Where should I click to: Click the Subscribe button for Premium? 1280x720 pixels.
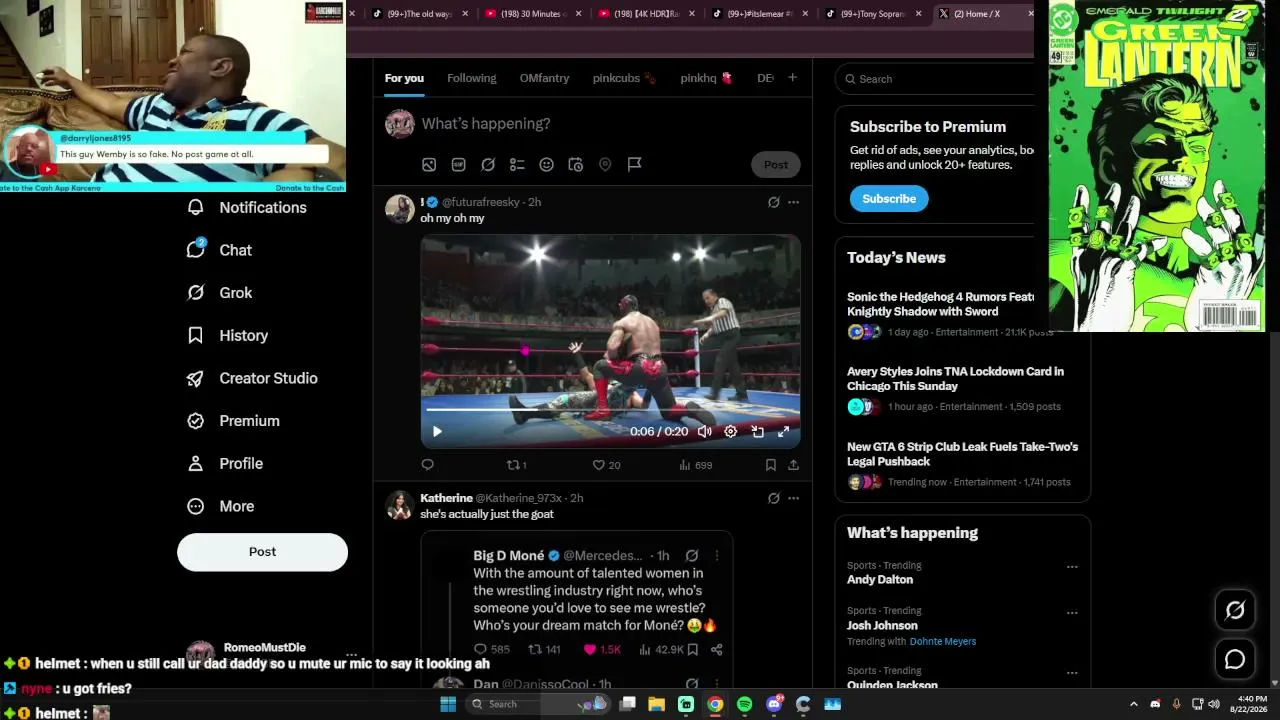point(889,199)
